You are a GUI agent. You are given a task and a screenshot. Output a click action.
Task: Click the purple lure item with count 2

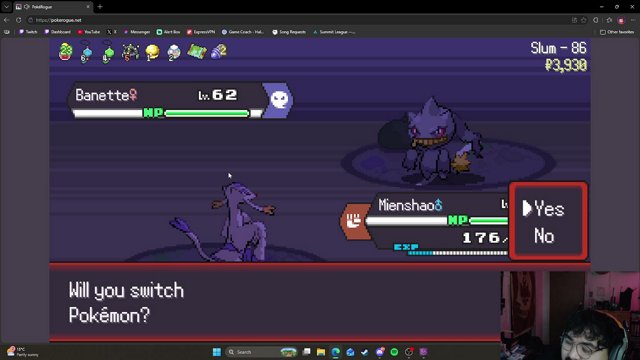219,52
